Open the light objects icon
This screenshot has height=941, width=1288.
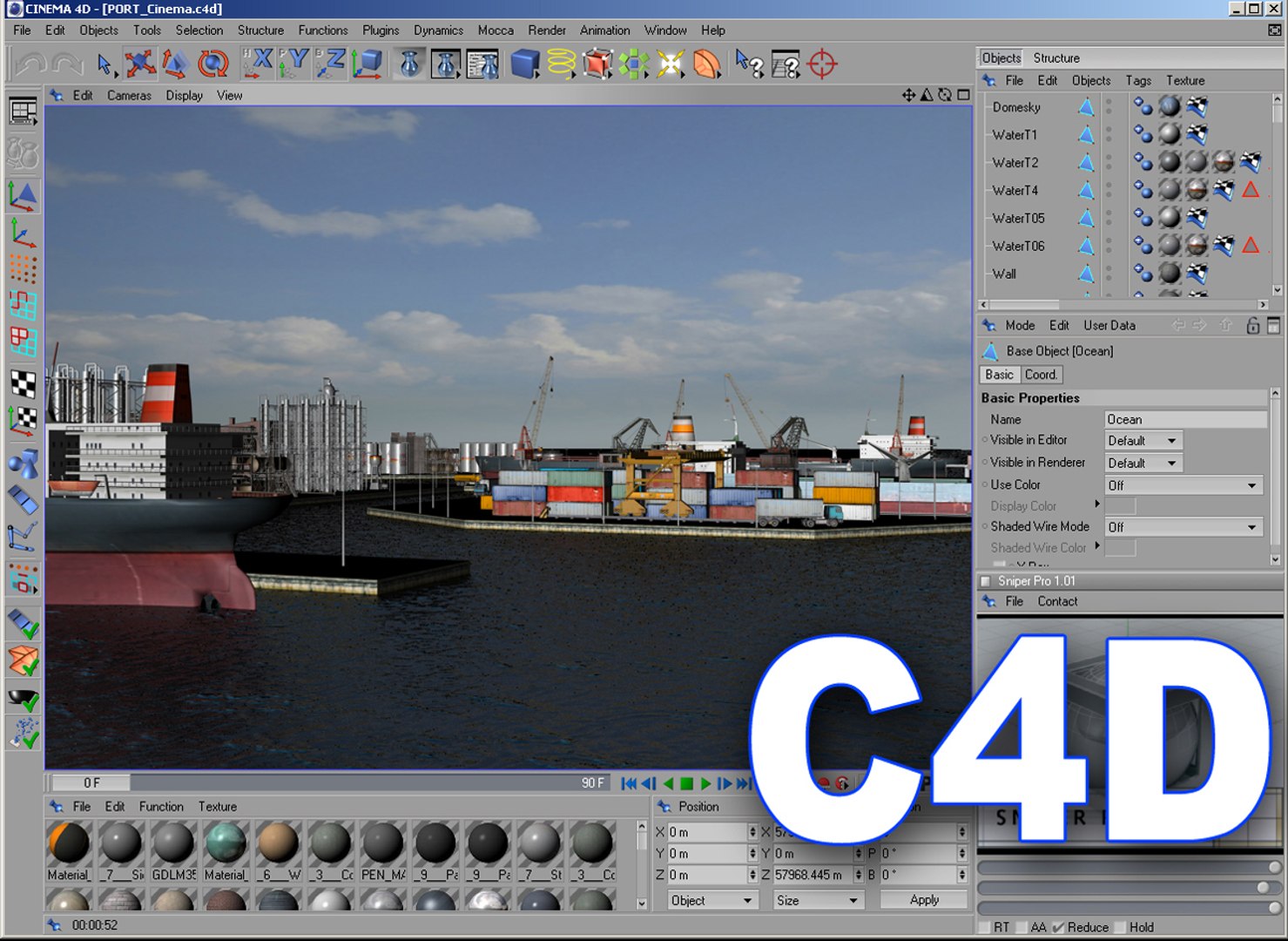[x=671, y=64]
